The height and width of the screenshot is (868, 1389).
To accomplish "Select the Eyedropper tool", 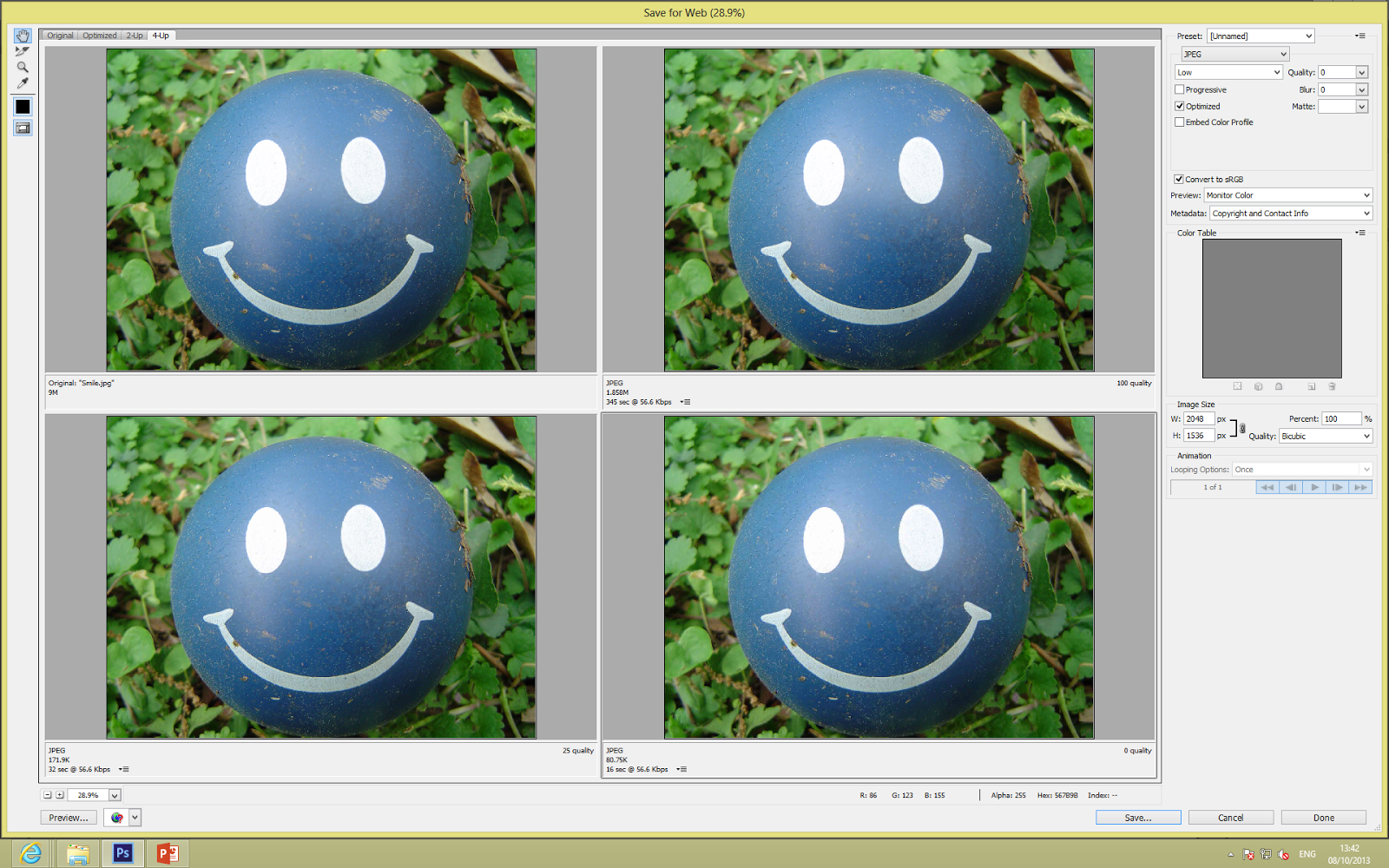I will pyautogui.click(x=23, y=83).
